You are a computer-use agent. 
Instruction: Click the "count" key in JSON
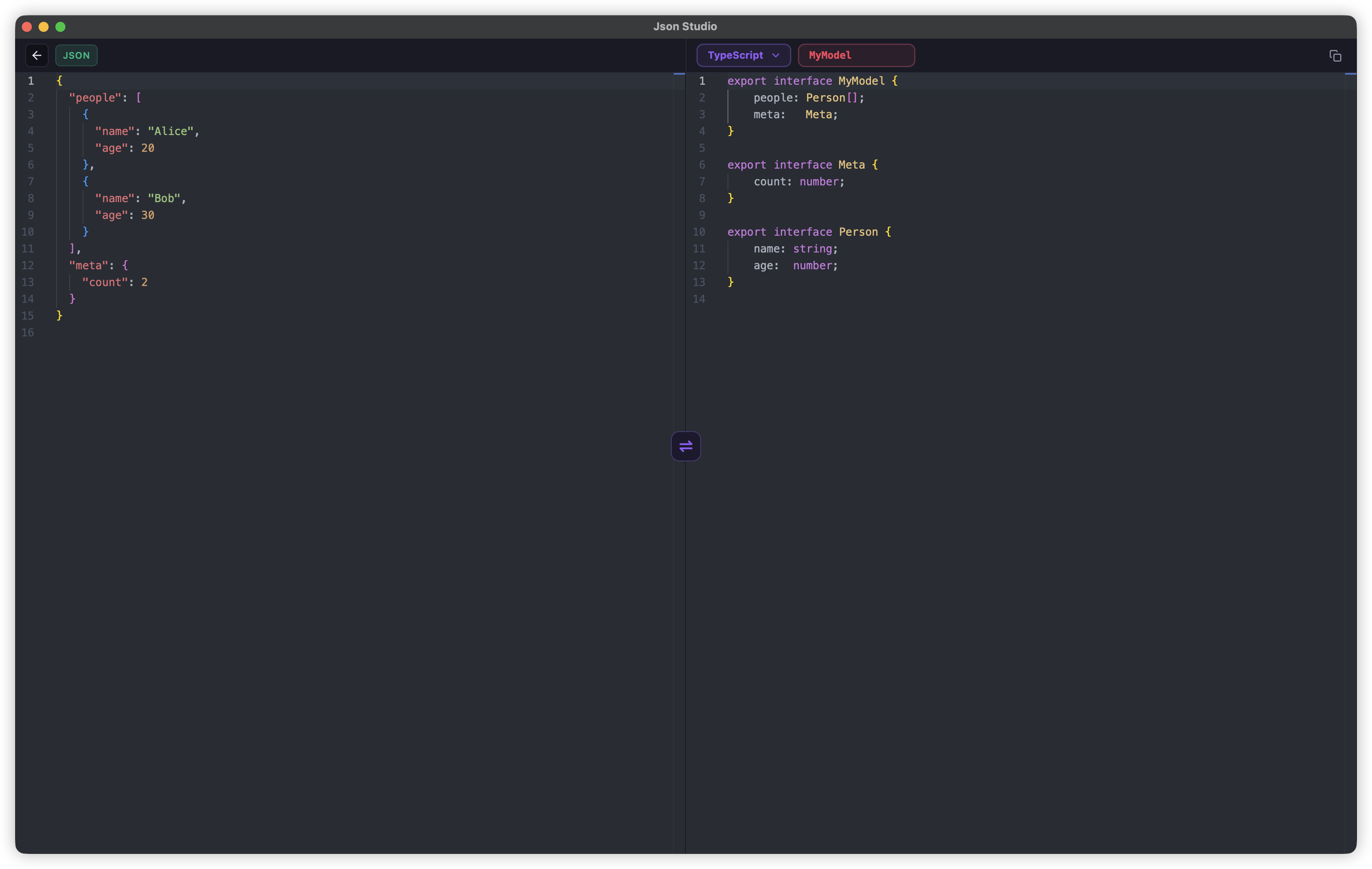click(x=105, y=283)
